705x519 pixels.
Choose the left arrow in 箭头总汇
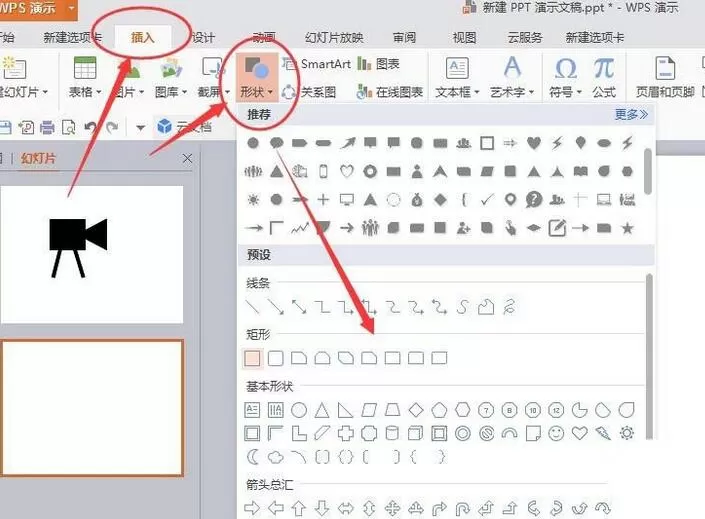pyautogui.click(x=276, y=509)
